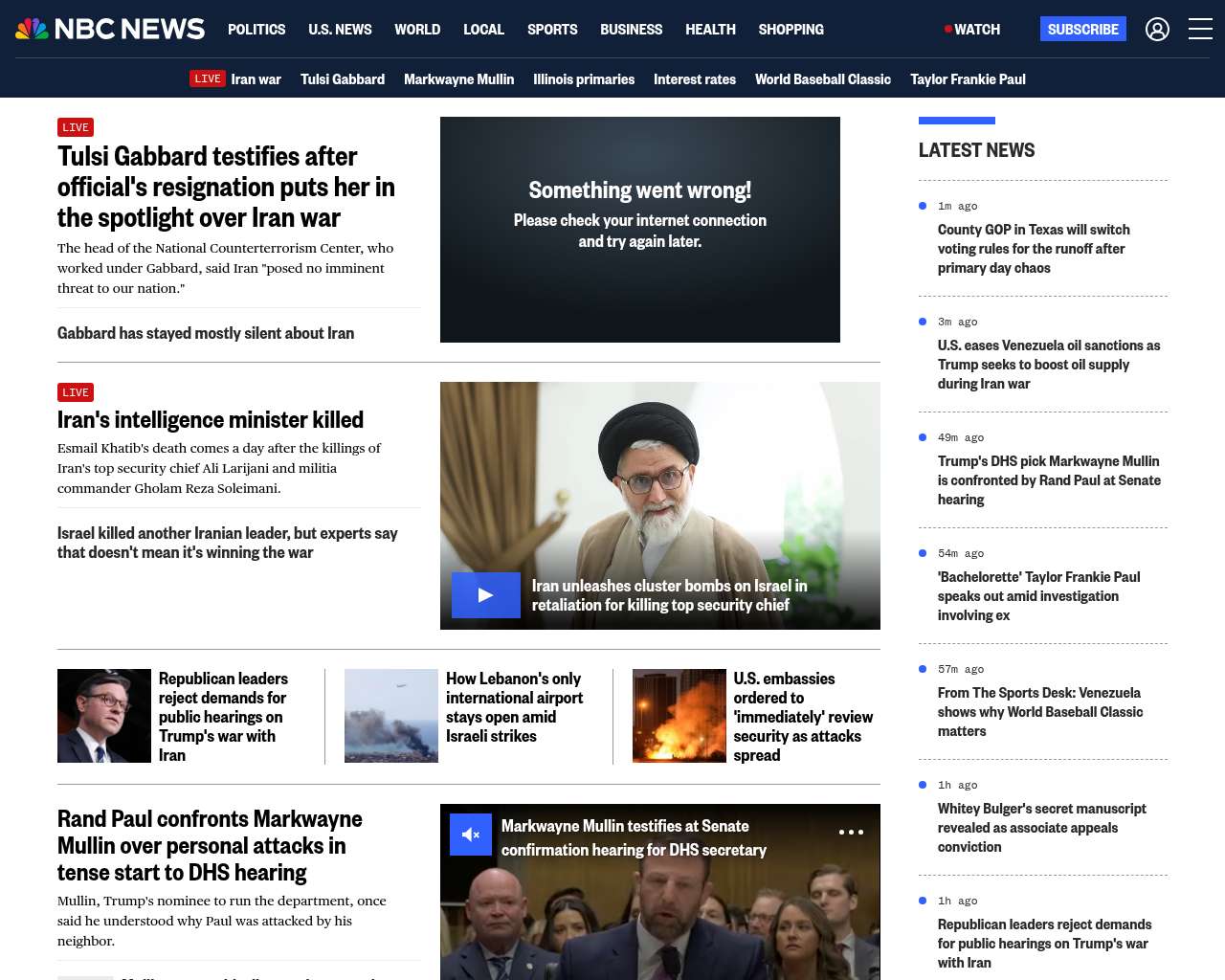Click the '1m ago' timestamp
Viewport: 1225px width, 980px height.
tap(957, 206)
